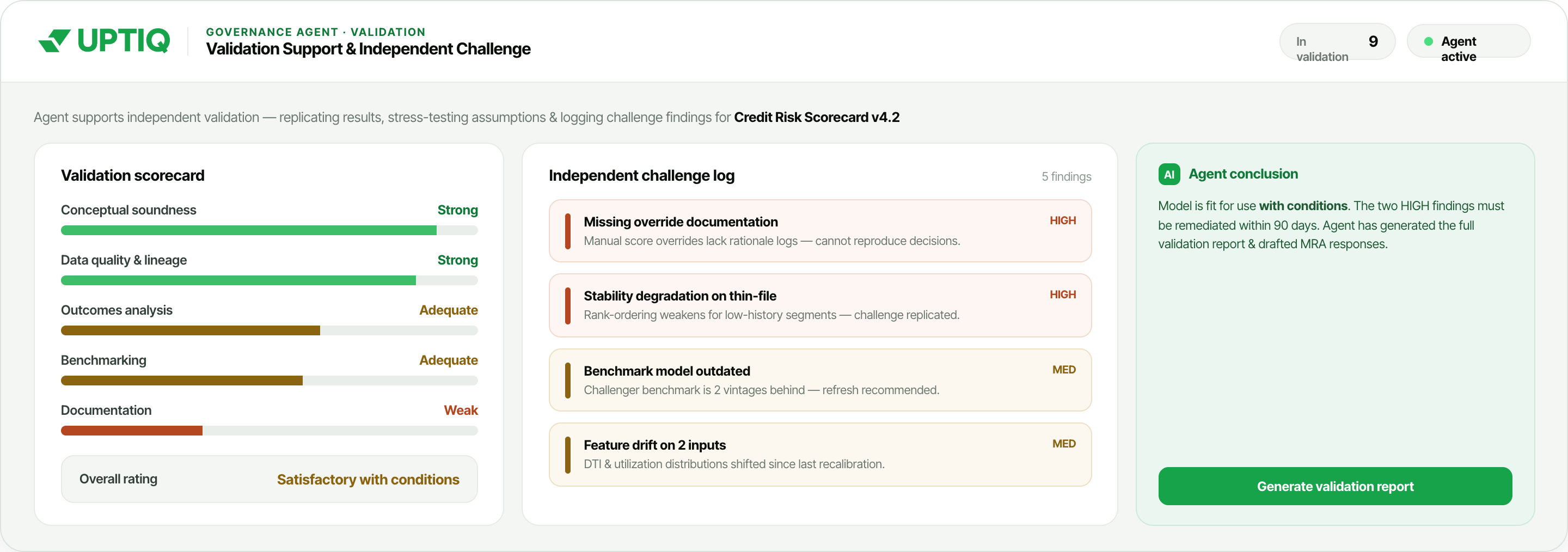Click the Documentation Weak progress bar
1568x552 pixels.
(x=269, y=430)
